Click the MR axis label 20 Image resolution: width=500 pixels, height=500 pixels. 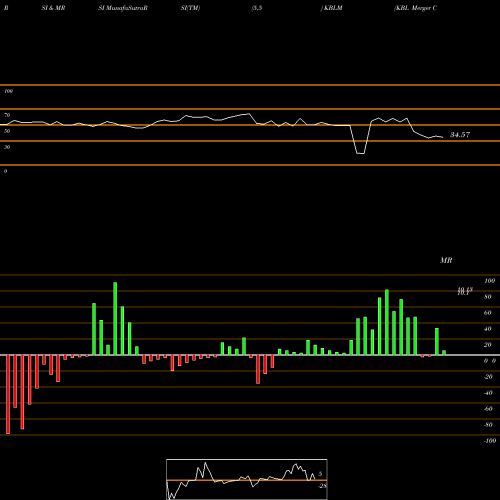[x=488, y=345]
